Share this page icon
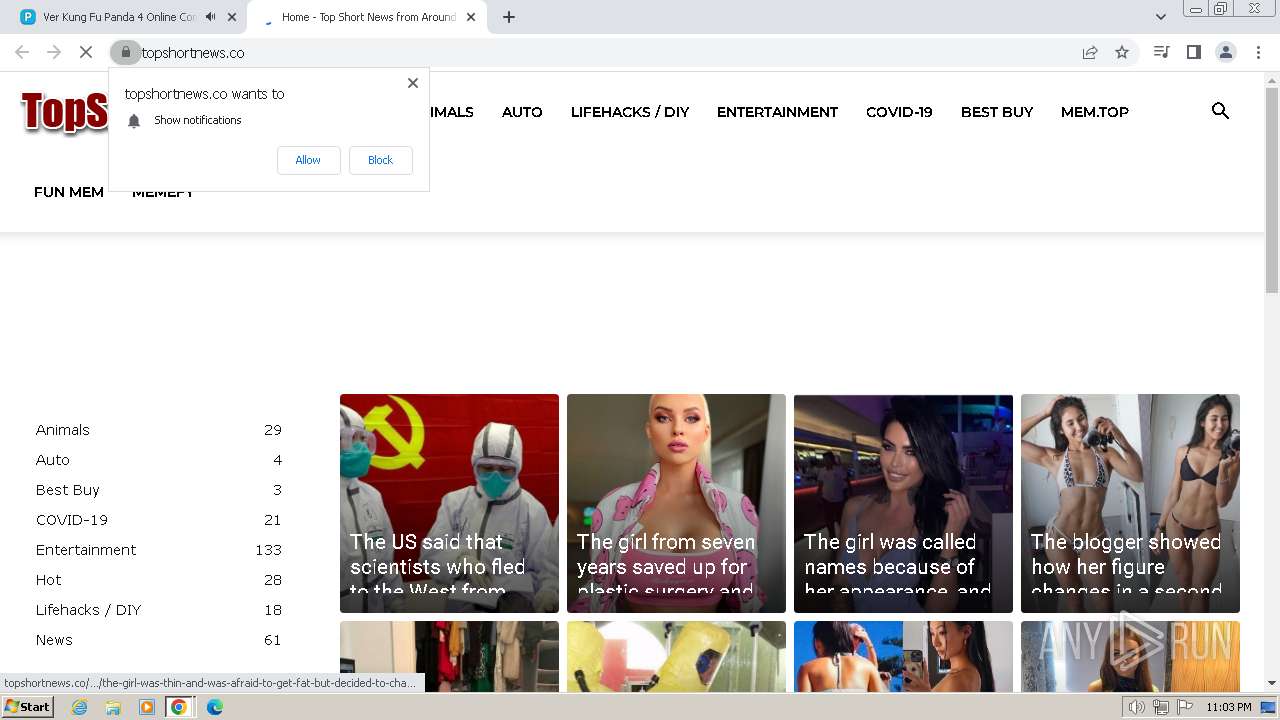This screenshot has width=1280, height=720. click(1090, 52)
